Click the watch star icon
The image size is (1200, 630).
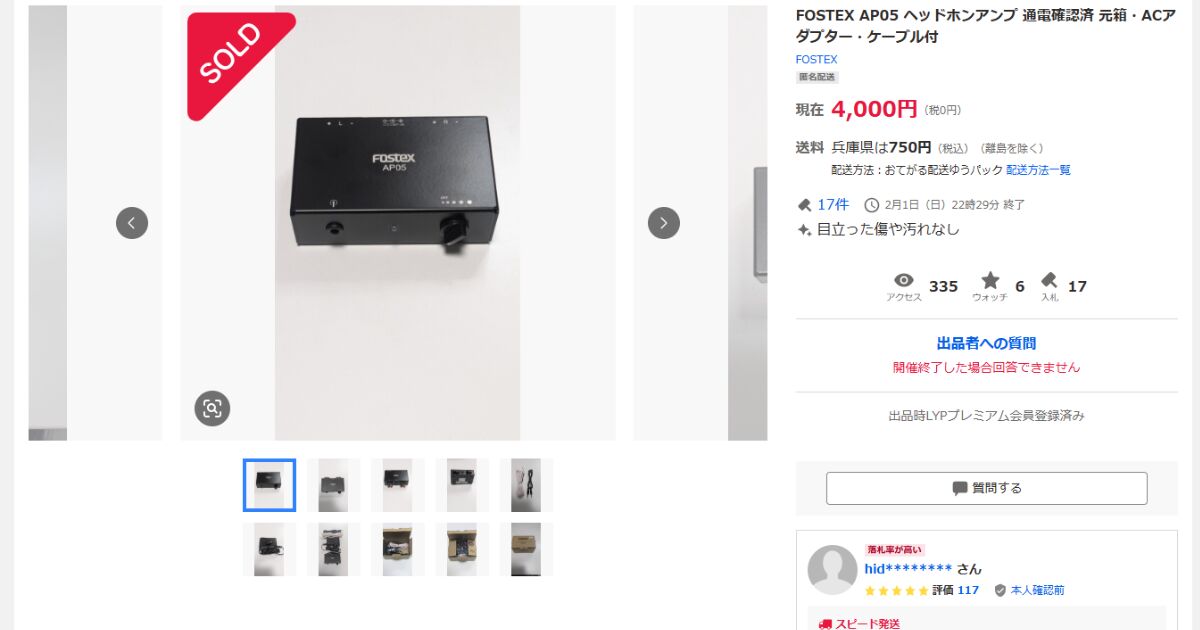point(990,280)
